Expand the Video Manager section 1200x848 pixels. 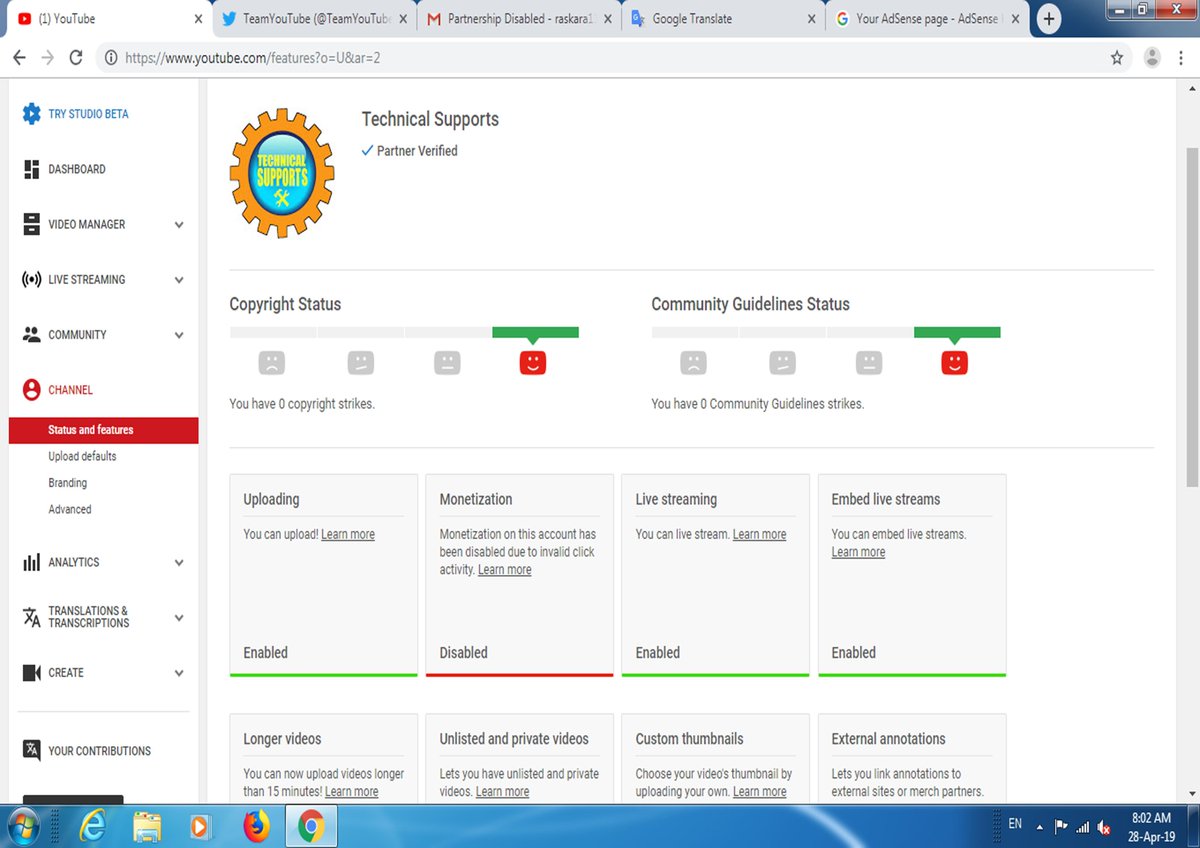[x=179, y=225]
